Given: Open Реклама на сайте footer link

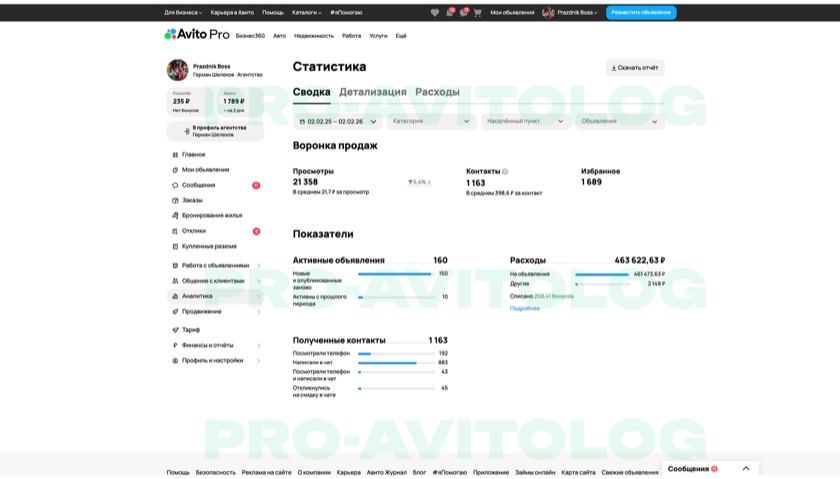Looking at the screenshot, I should coord(266,473).
